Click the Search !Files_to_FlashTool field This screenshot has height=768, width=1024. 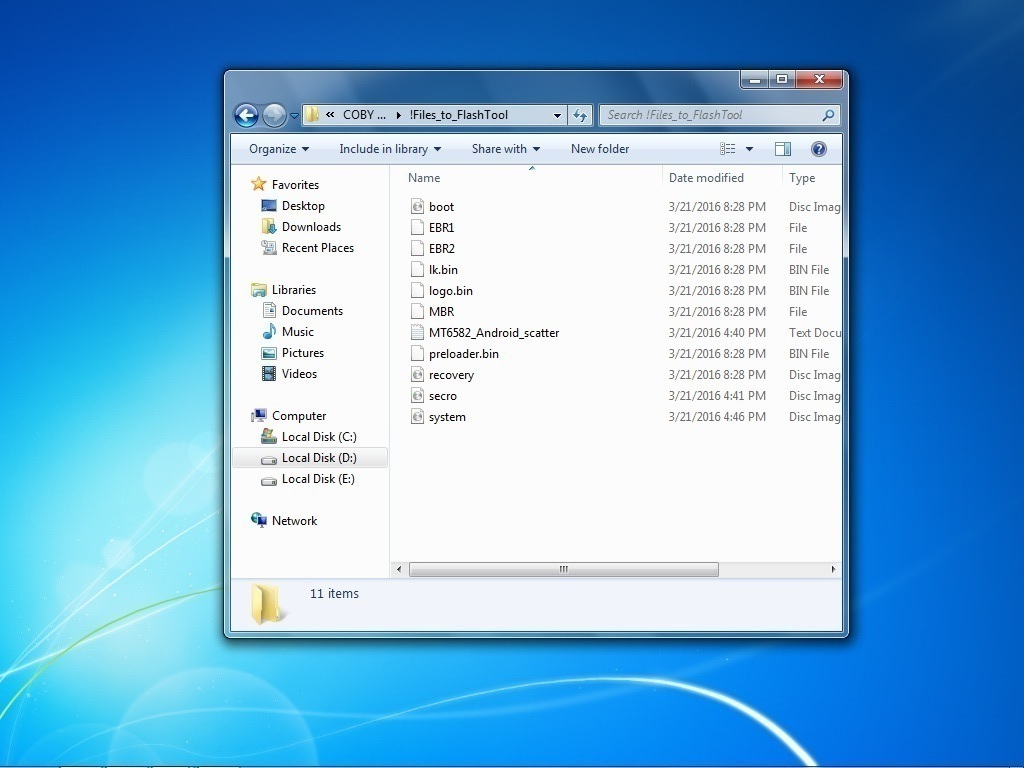(x=719, y=115)
